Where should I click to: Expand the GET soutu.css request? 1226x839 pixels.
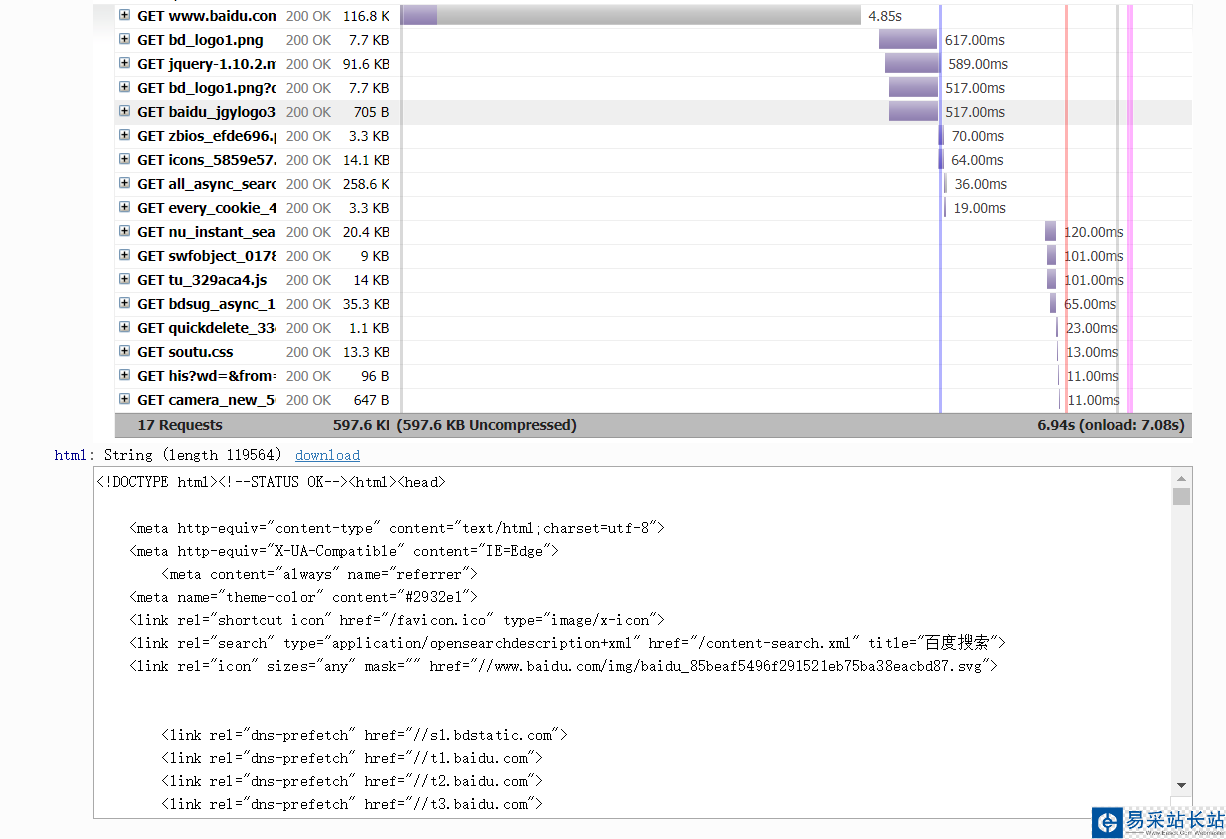(125, 351)
